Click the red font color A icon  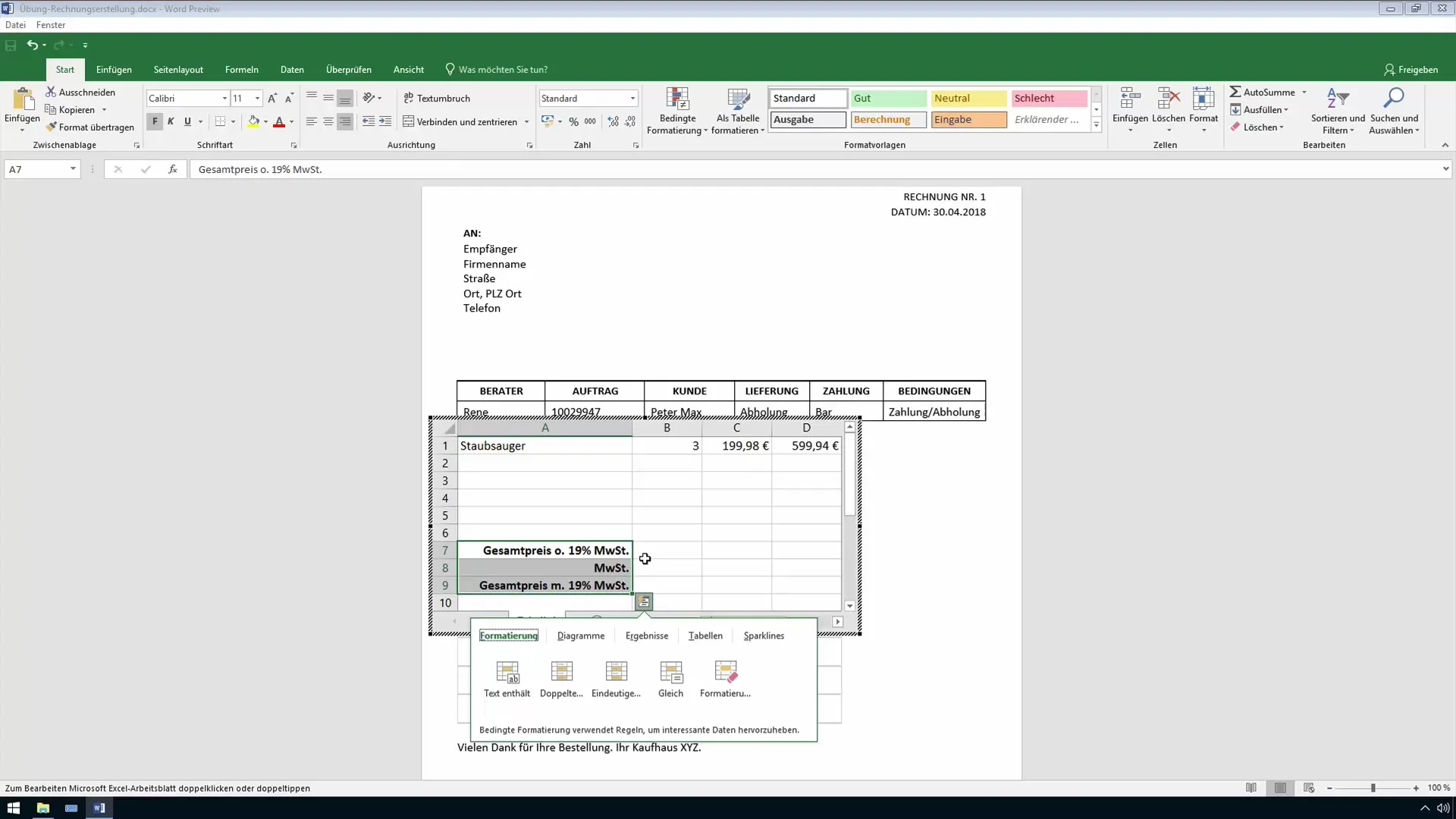point(279,121)
